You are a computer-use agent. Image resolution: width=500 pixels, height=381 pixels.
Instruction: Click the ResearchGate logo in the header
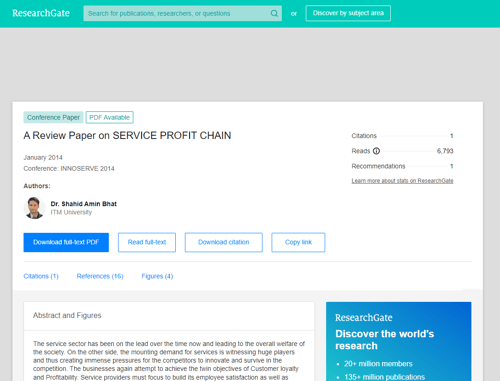(41, 13)
